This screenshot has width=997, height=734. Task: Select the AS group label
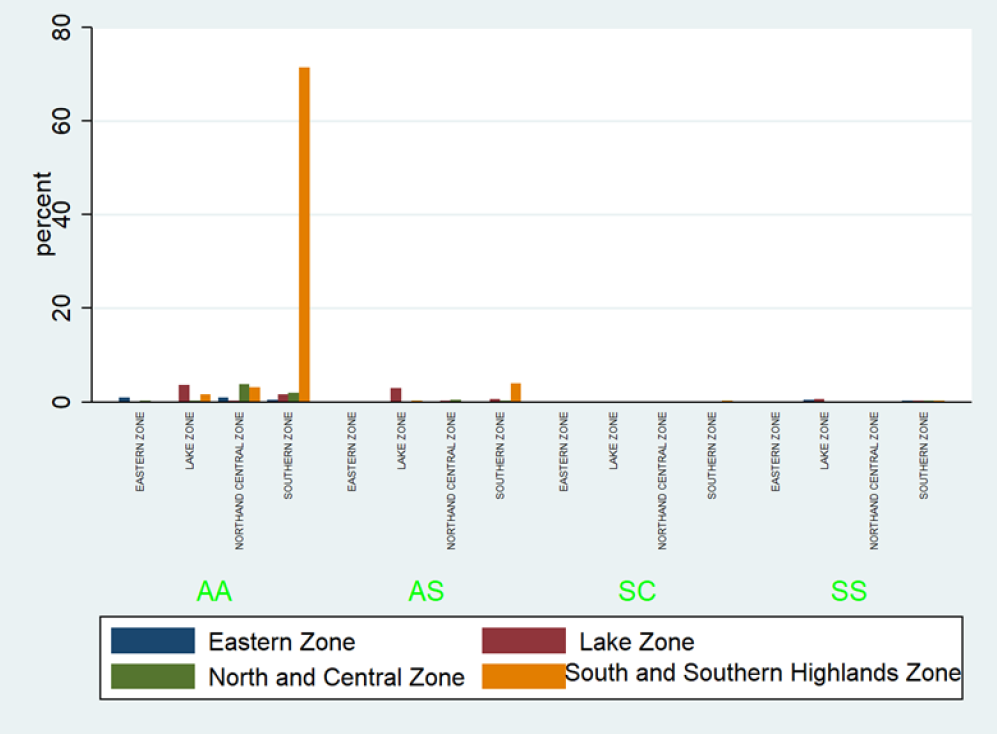(x=426, y=592)
